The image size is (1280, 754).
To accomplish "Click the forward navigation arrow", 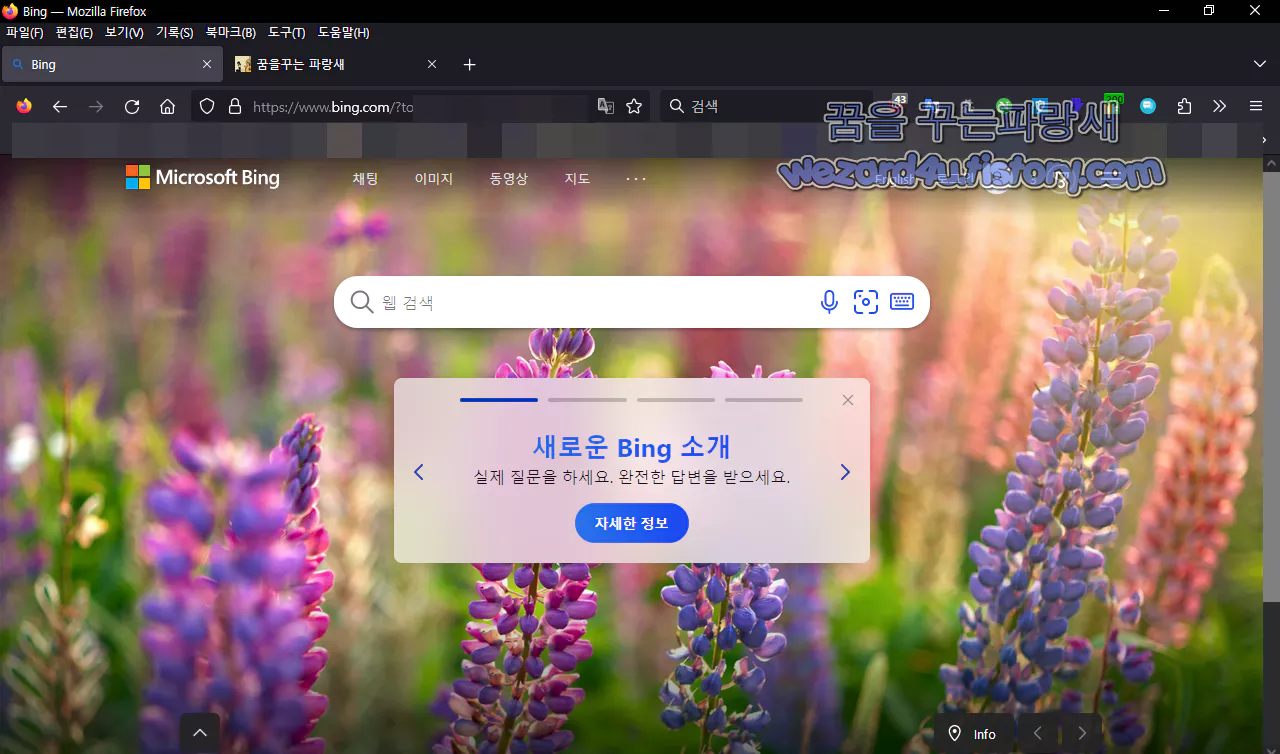I will [x=96, y=106].
